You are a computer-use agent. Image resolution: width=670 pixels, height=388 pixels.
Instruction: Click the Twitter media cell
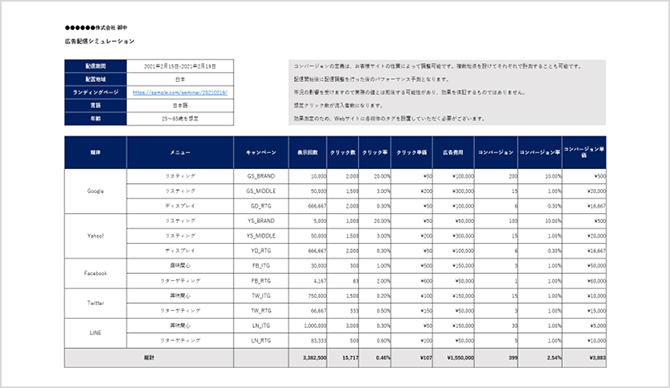(x=96, y=303)
